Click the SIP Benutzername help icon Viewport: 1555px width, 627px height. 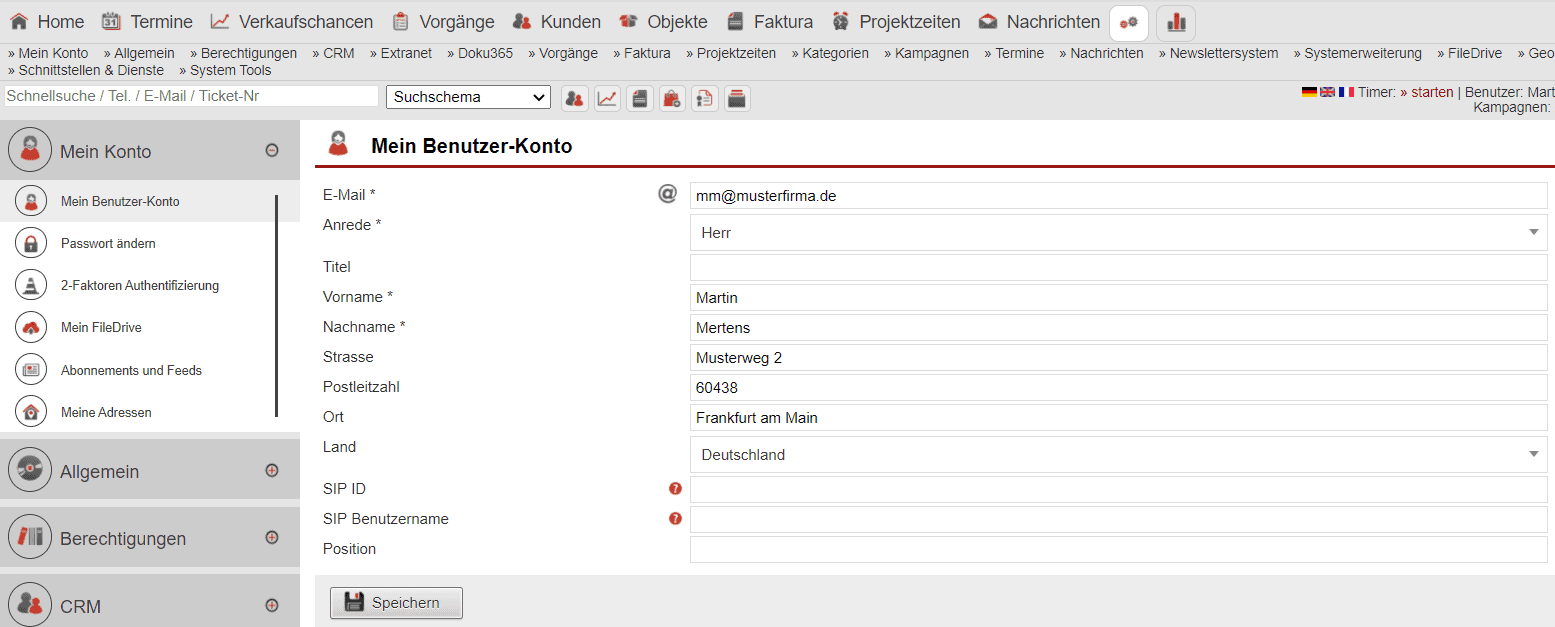[x=675, y=519]
